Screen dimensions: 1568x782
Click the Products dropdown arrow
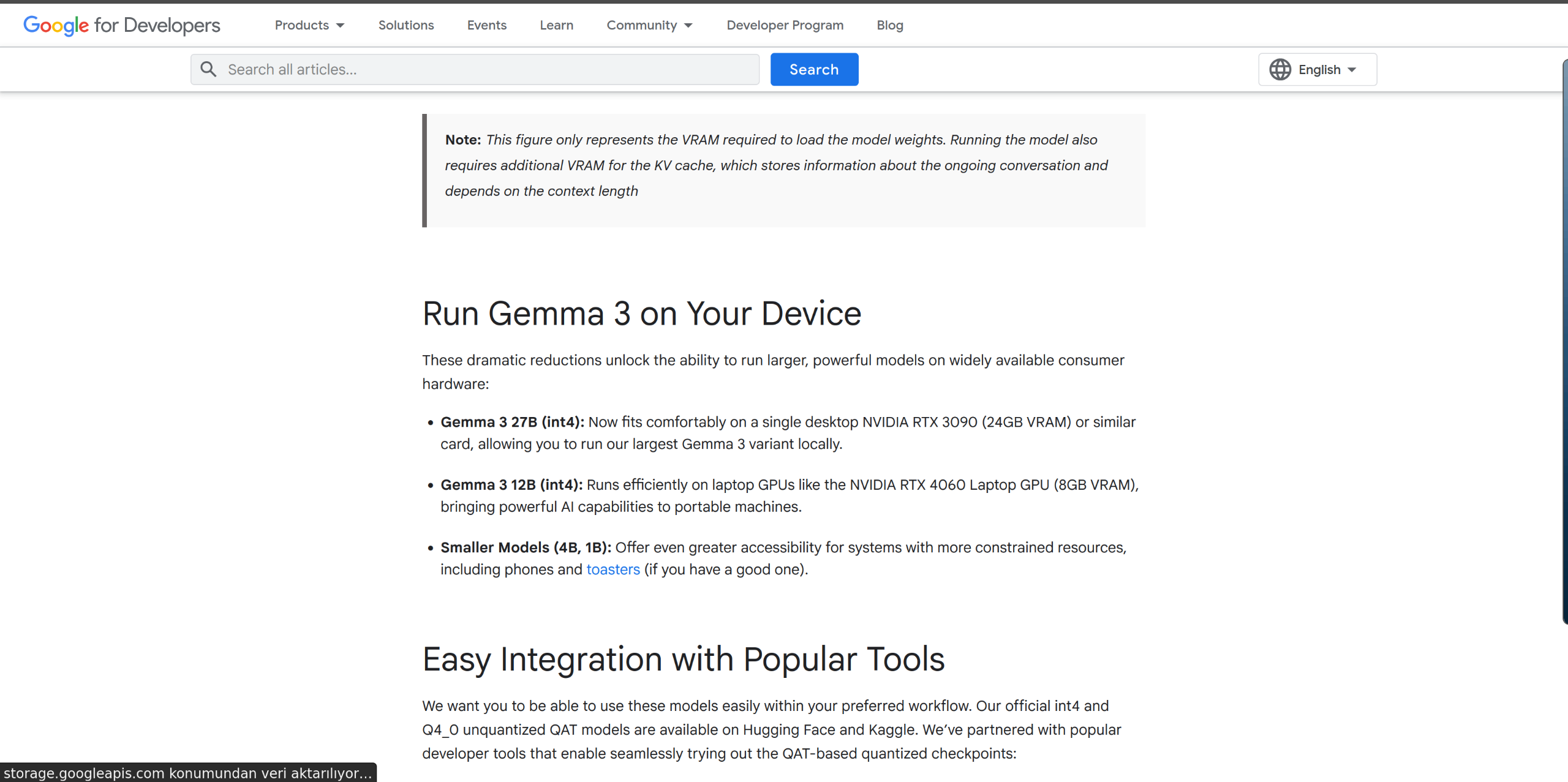(x=341, y=26)
